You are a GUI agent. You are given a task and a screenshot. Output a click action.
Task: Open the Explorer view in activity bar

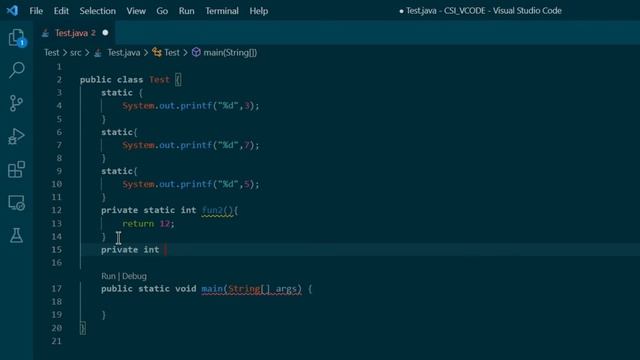16,38
